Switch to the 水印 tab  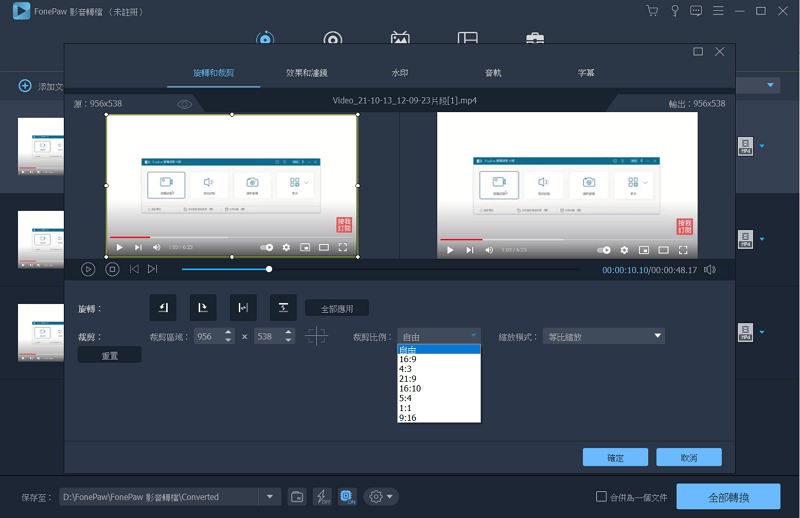400,73
